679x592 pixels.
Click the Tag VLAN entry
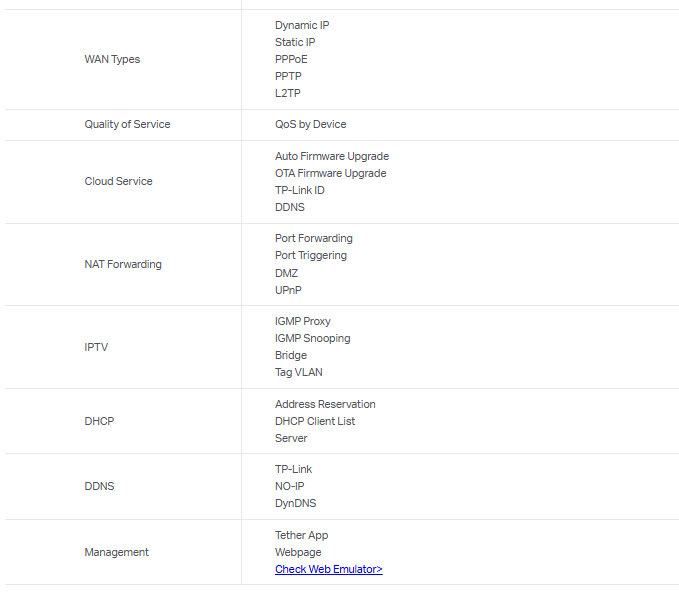[298, 372]
